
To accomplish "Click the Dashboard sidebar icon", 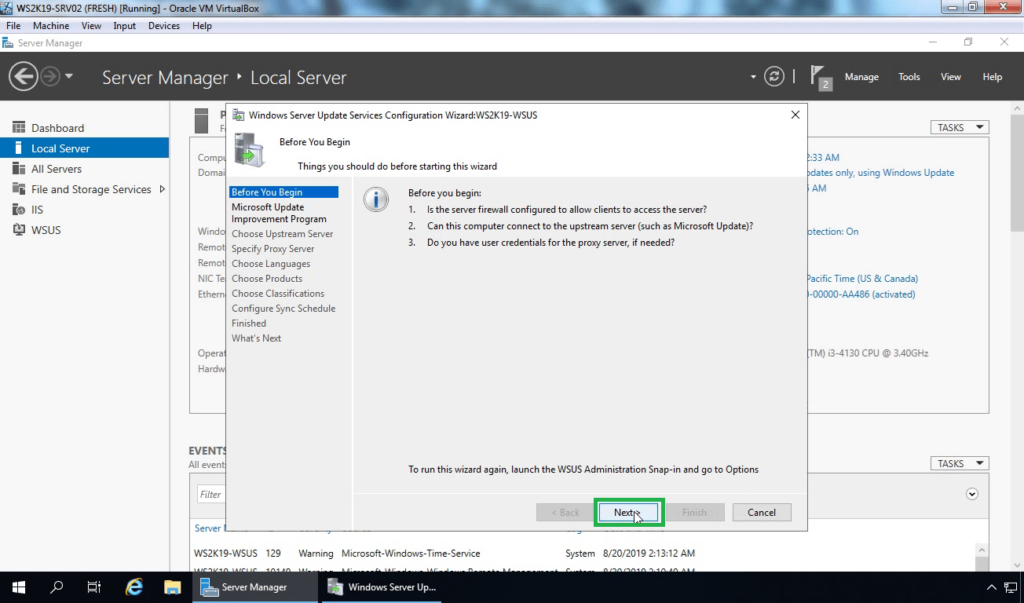I will [x=18, y=127].
